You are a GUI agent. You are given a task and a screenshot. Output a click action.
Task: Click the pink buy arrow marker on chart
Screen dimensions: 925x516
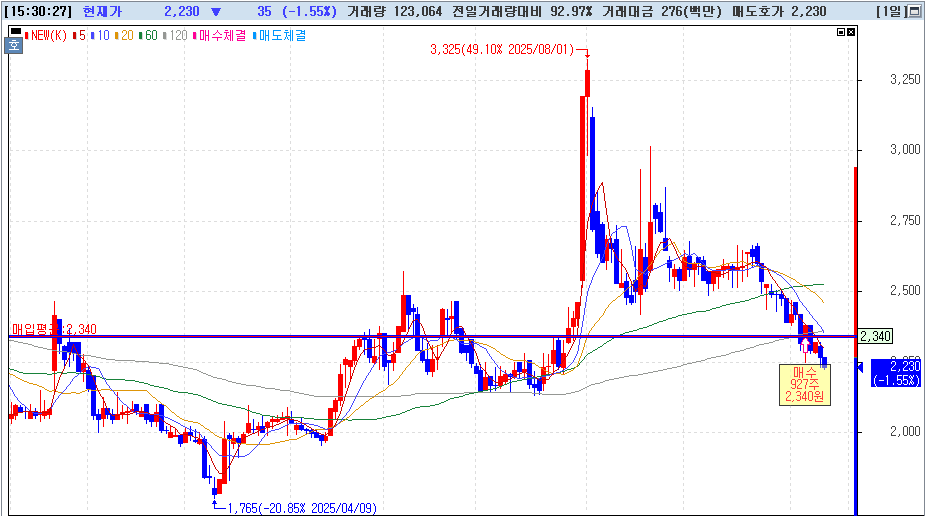[x=805, y=346]
